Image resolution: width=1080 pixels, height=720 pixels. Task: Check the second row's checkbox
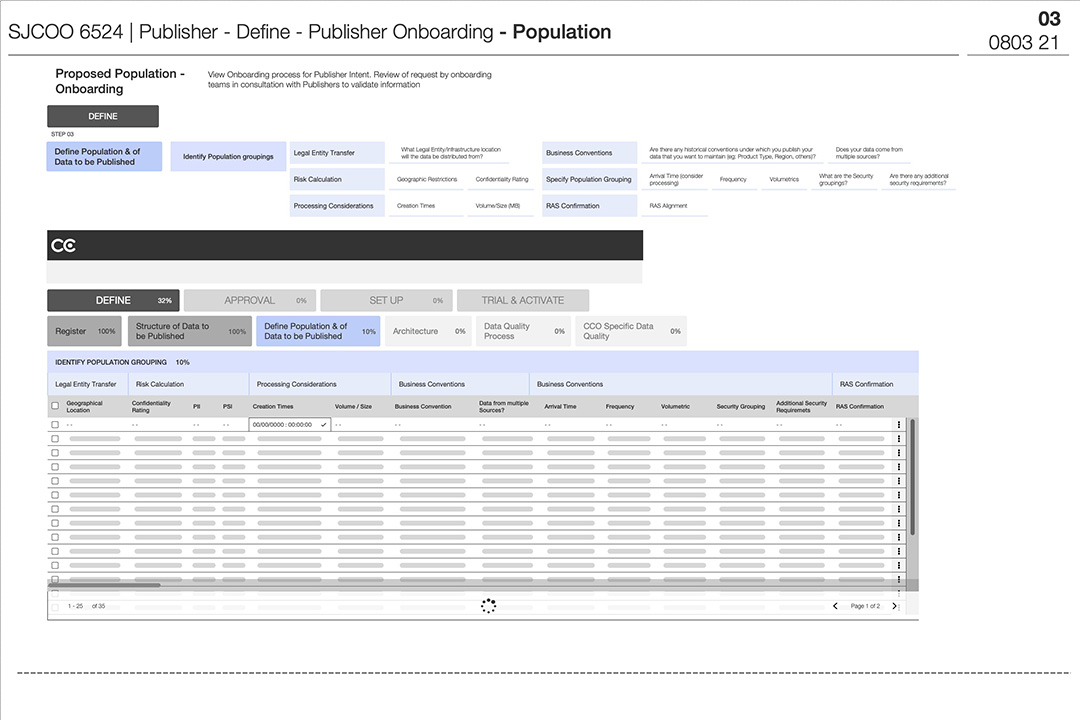55,439
